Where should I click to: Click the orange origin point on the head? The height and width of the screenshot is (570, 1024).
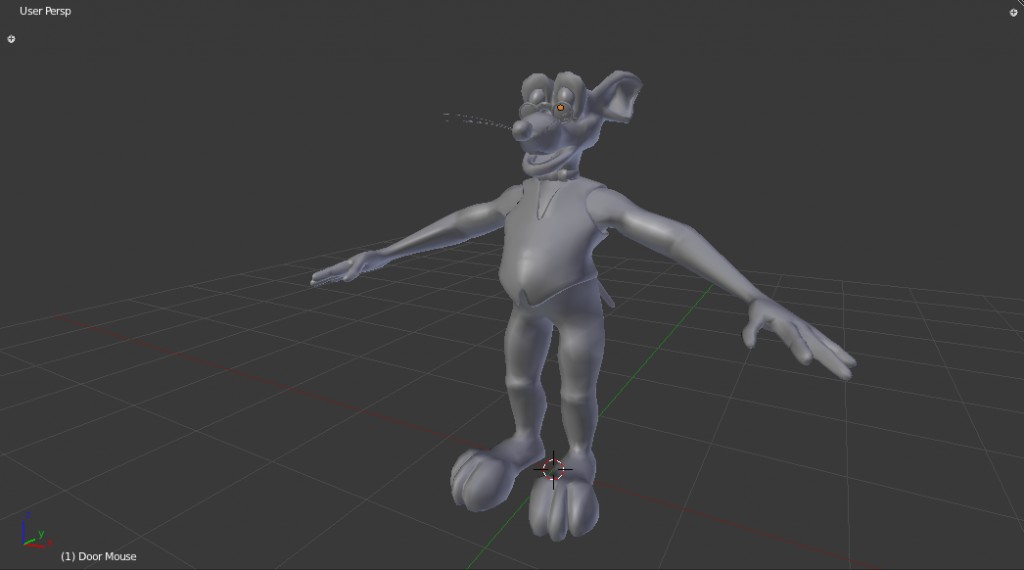pos(560,108)
